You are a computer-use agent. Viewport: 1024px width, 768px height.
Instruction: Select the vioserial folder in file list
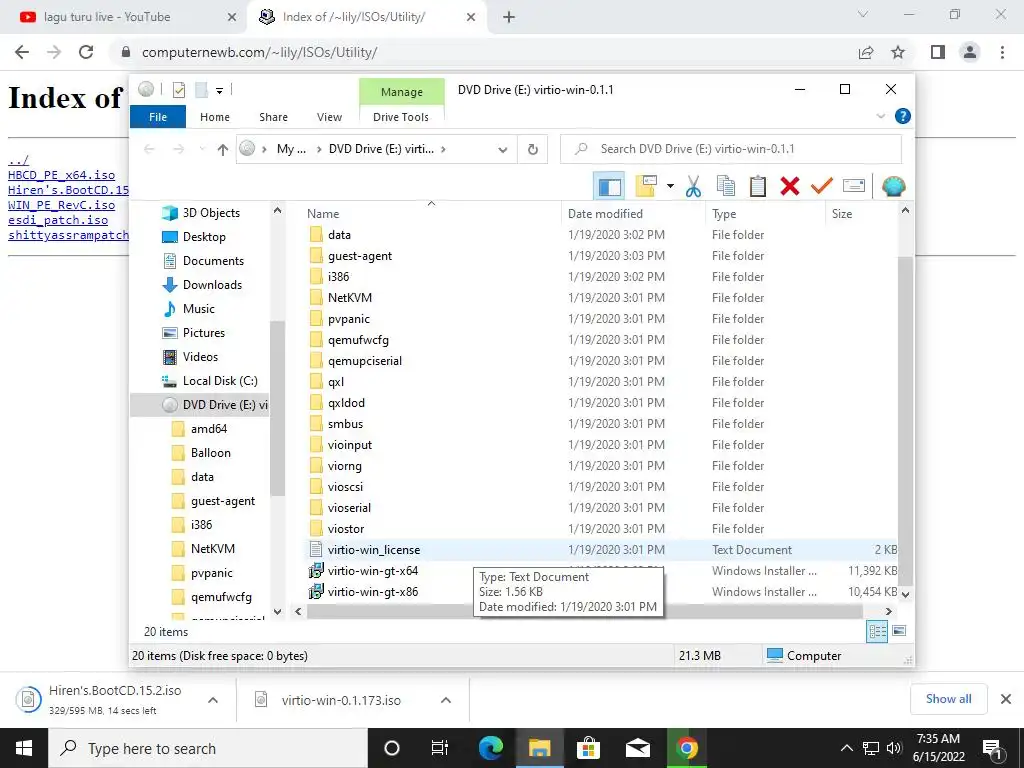pyautogui.click(x=349, y=508)
